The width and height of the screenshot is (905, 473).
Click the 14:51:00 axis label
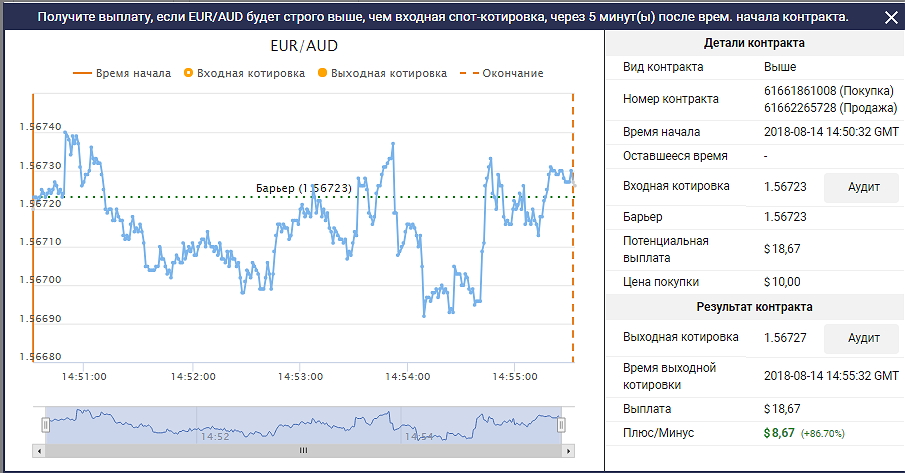84,377
